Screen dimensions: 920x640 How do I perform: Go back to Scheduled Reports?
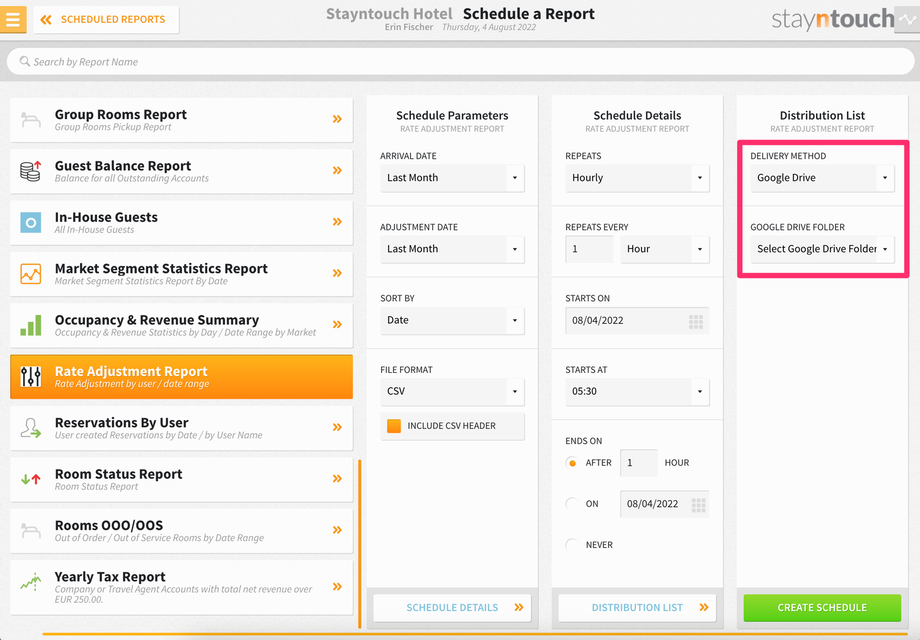(106, 19)
